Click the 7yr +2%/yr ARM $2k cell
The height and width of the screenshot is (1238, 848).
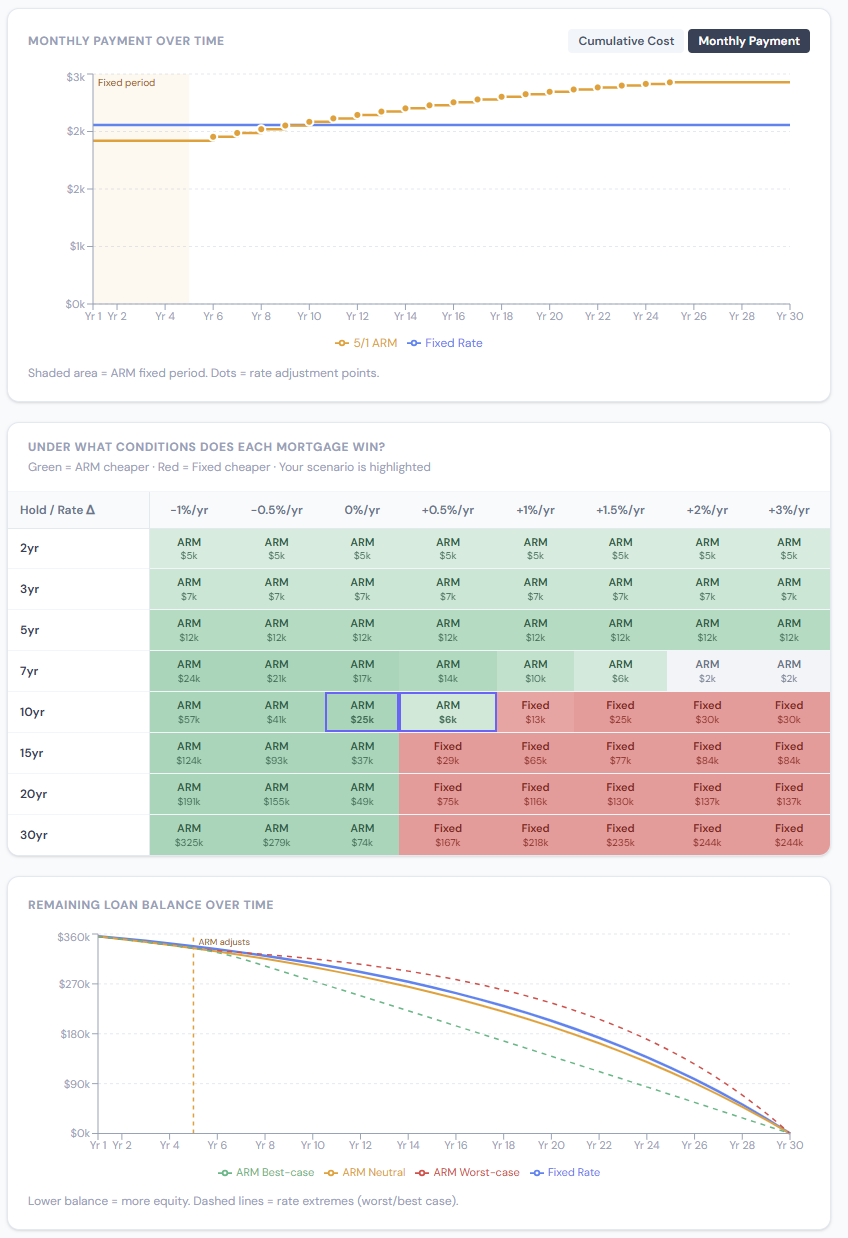707,671
